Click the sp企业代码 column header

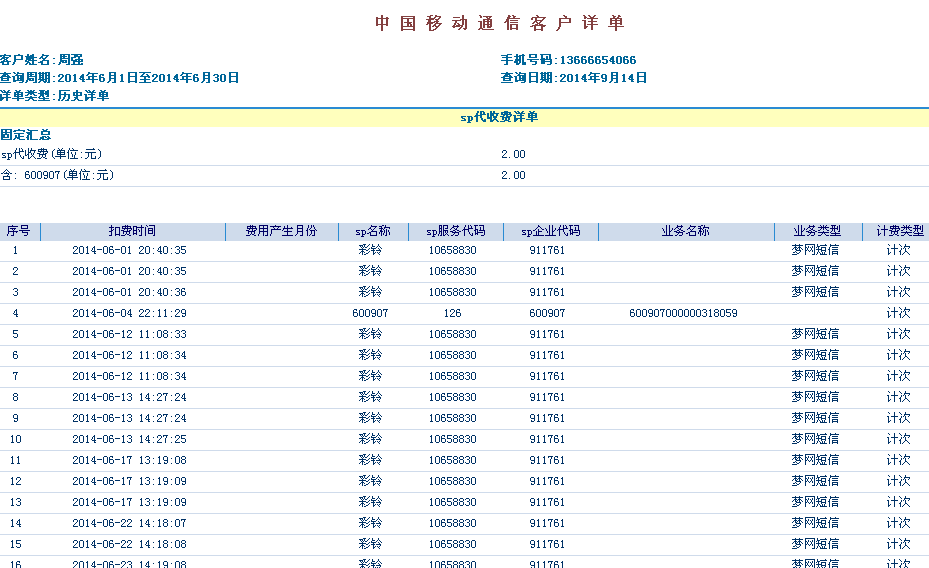550,231
